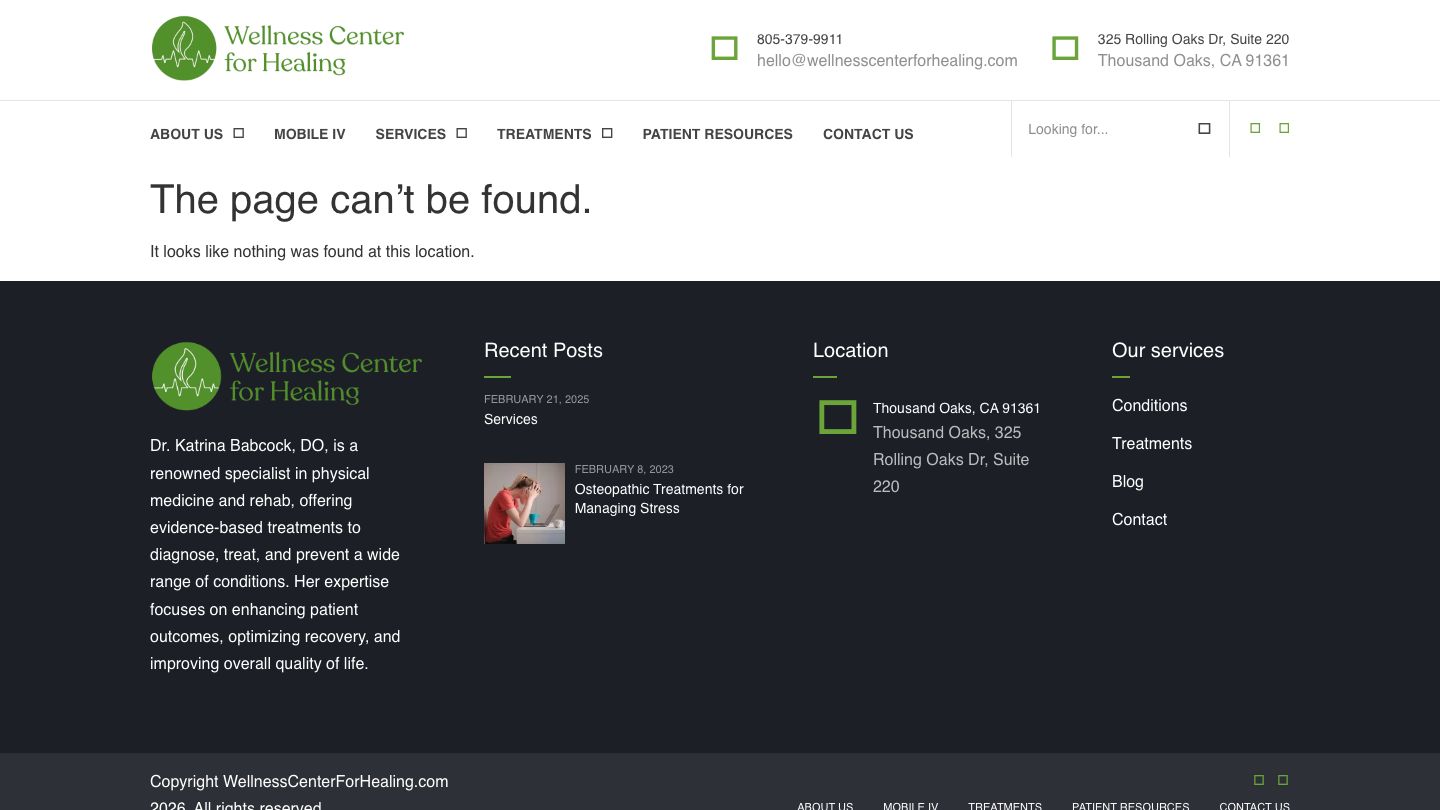Open the Osteopathic Treatments for Managing Stress post

pyautogui.click(x=658, y=498)
